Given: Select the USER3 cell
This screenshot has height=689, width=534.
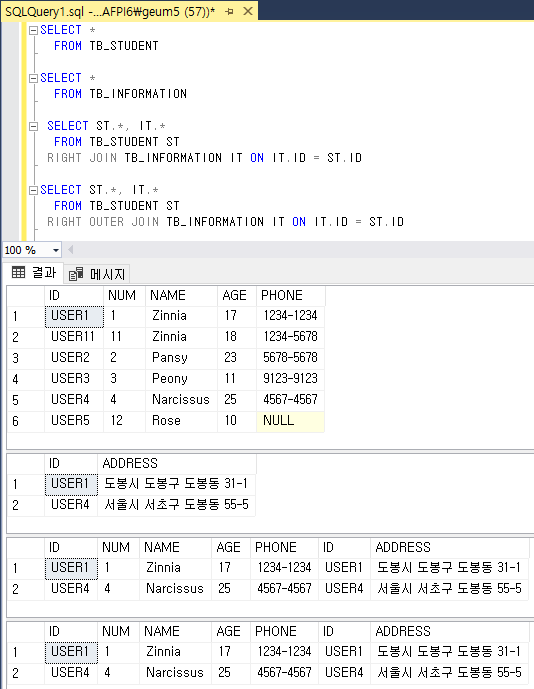Looking at the screenshot, I should click(74, 379).
